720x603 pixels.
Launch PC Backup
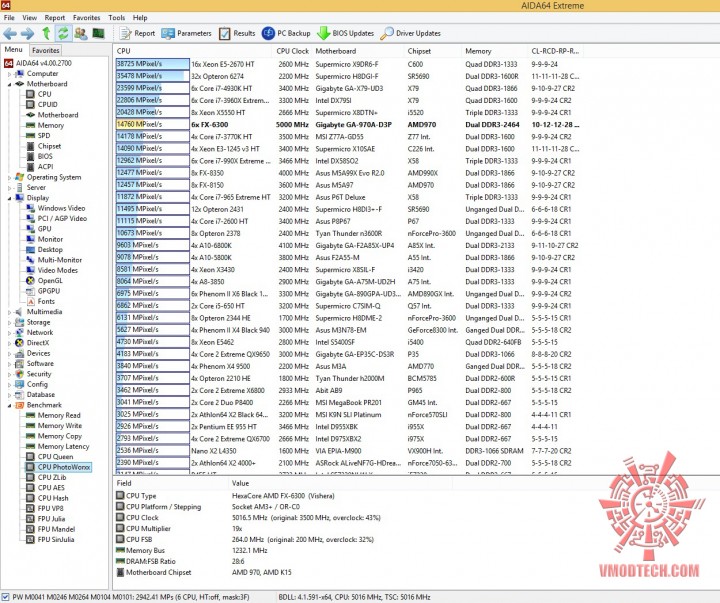[x=286, y=33]
